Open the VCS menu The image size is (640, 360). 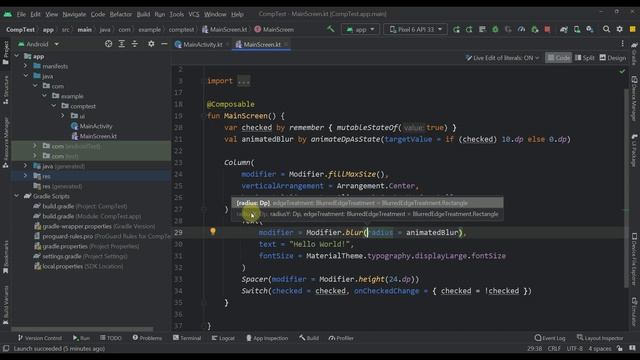tap(194, 14)
